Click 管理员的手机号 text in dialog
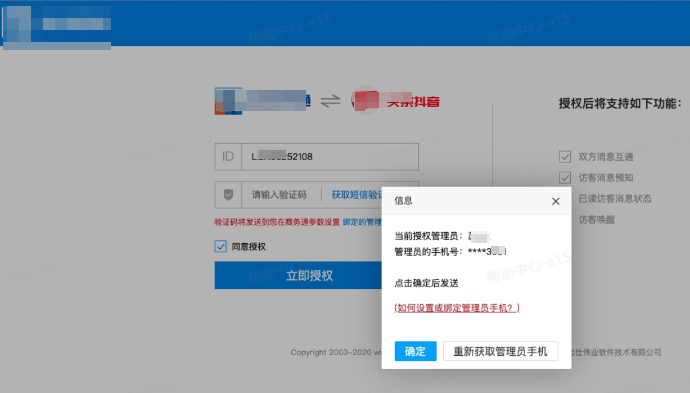The width and height of the screenshot is (690, 393). coord(428,252)
